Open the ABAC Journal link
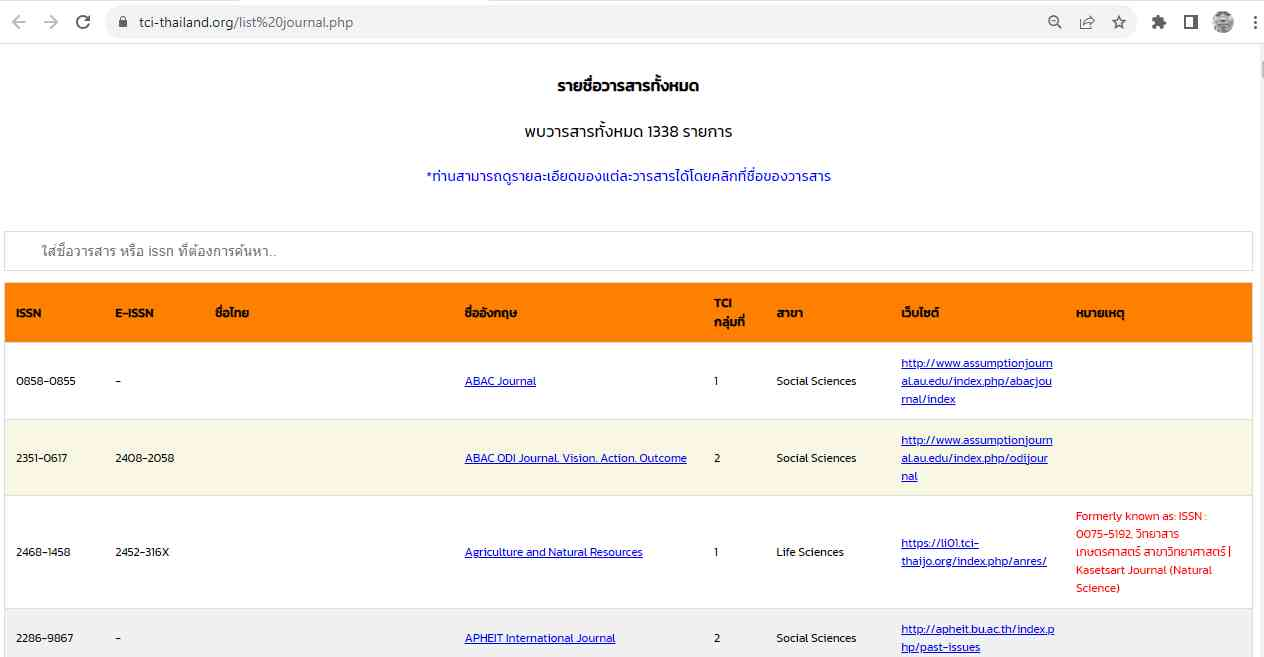This screenshot has width=1264, height=657. tap(500, 381)
